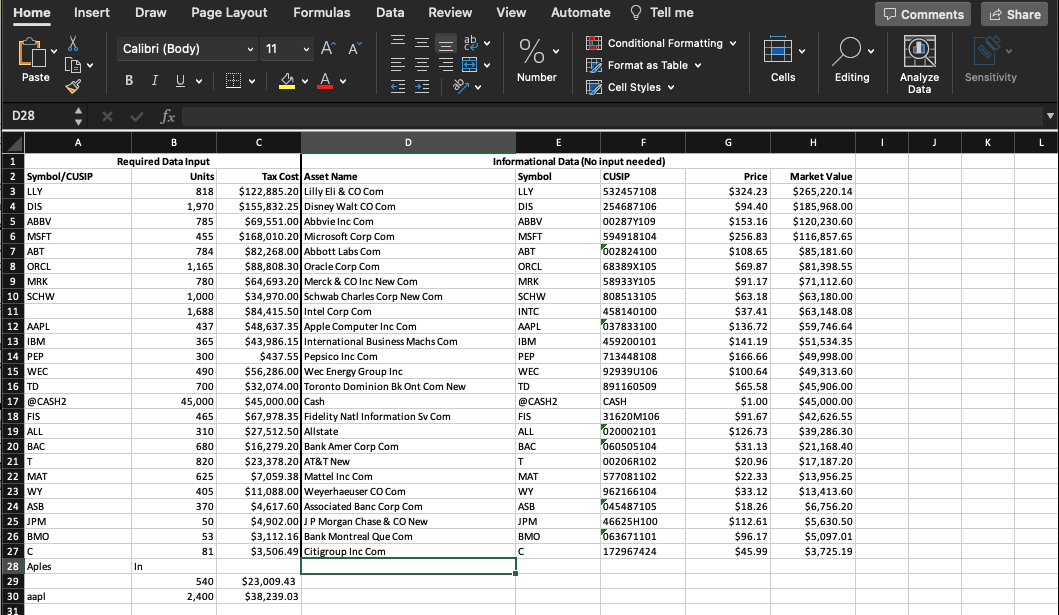This screenshot has width=1059, height=615.
Task: Click inside the formula bar
Action: point(611,116)
